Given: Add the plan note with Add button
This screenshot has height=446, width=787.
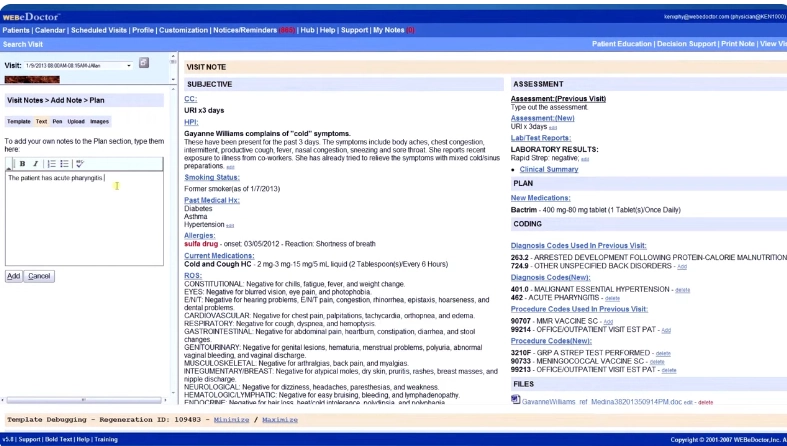Looking at the screenshot, I should click(14, 276).
